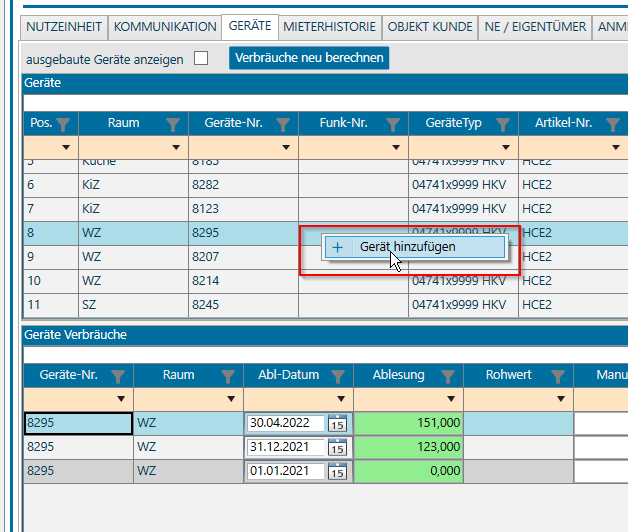Image resolution: width=628 pixels, height=532 pixels.
Task: Open the NE / EIGENTÜMER tab
Action: (x=535, y=27)
